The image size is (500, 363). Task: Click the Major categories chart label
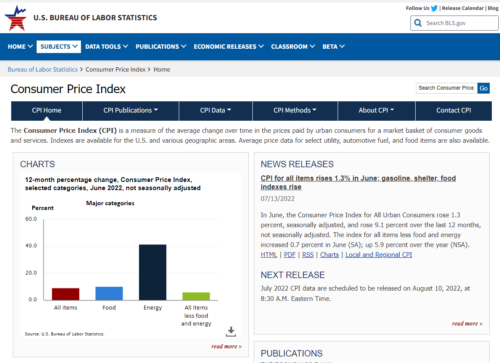(110, 203)
